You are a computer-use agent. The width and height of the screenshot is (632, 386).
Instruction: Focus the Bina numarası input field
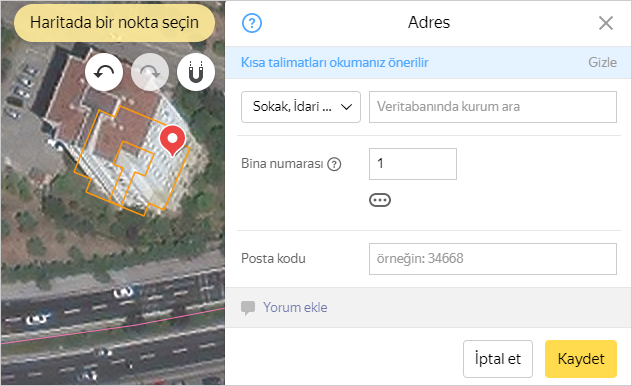click(413, 164)
